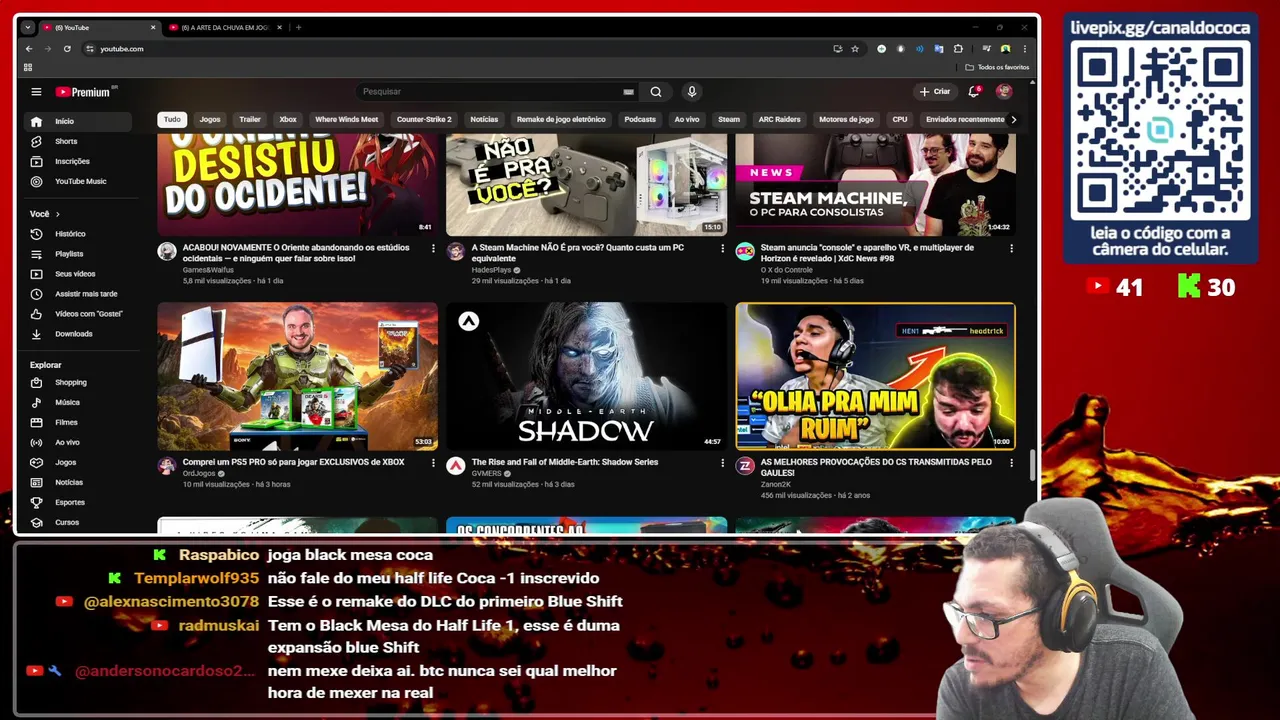Click the page vertical scrollbar thumb

click(x=1033, y=464)
